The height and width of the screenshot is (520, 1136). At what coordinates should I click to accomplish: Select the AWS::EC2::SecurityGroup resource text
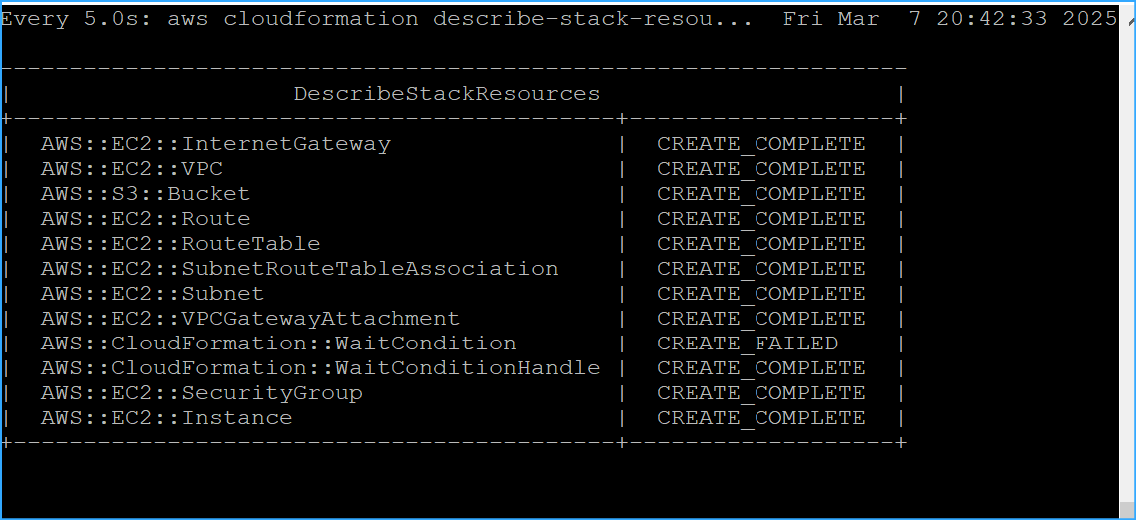click(x=201, y=393)
